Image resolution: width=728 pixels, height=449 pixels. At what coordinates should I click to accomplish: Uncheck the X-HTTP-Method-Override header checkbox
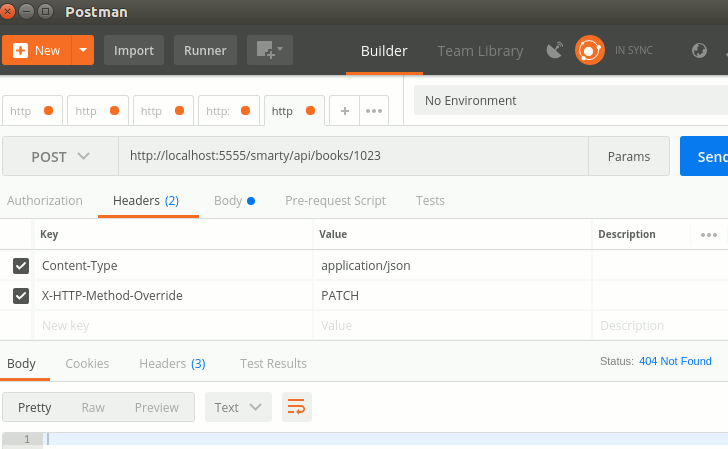[21, 296]
